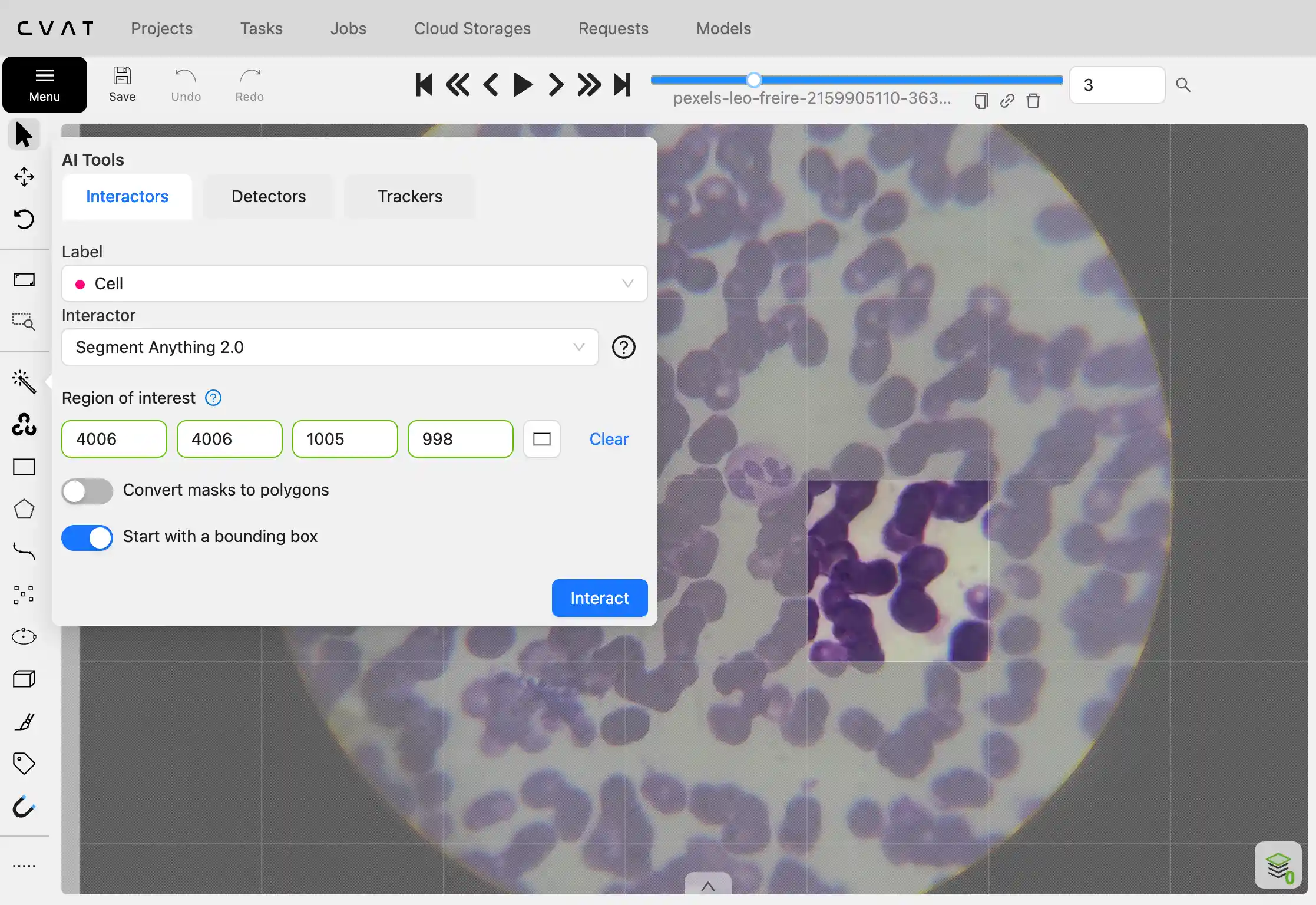Image resolution: width=1316 pixels, height=905 pixels.
Task: Switch to the Detectors tab
Action: (269, 196)
